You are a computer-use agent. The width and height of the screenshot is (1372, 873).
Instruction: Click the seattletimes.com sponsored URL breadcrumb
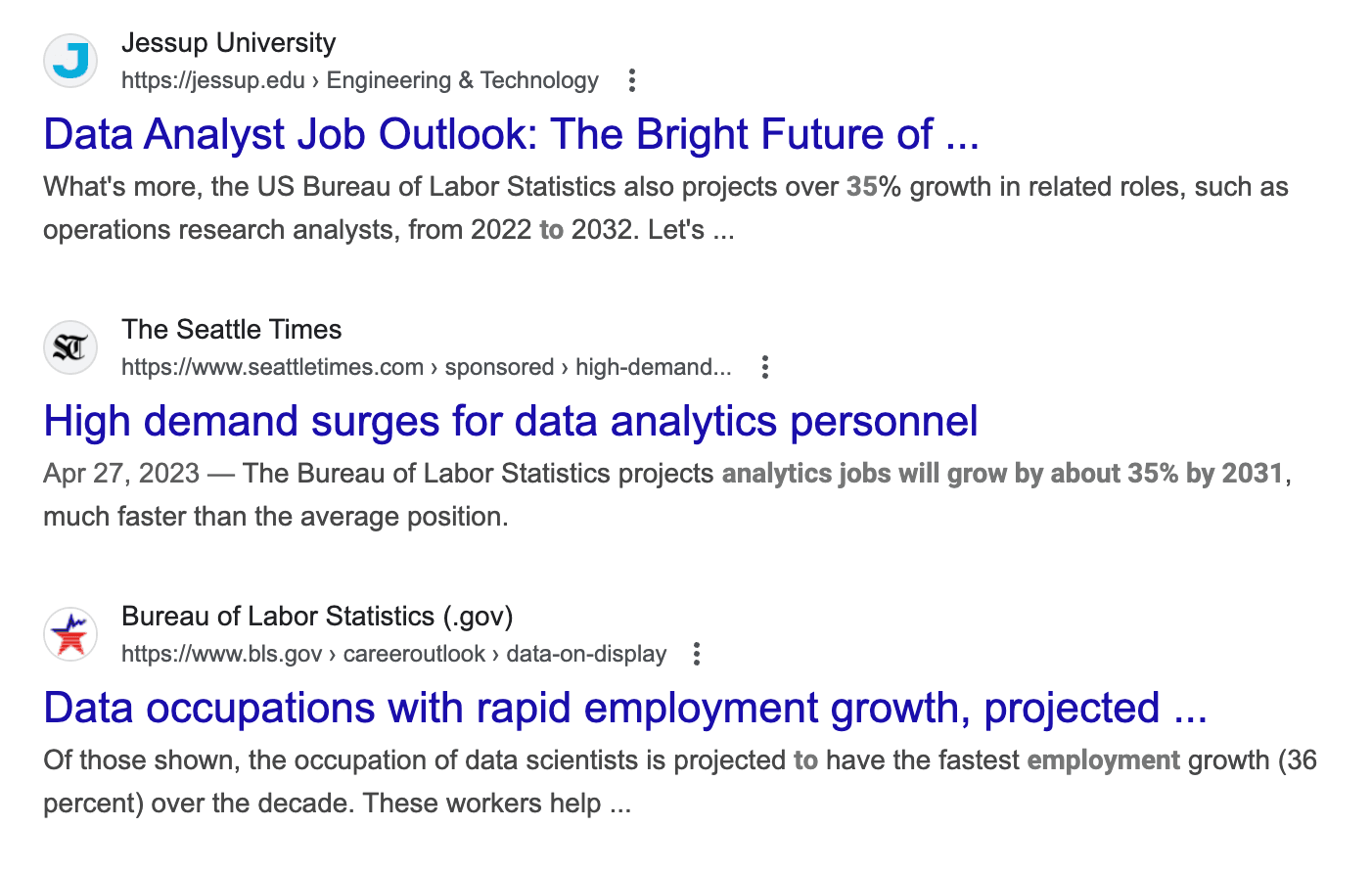(426, 367)
